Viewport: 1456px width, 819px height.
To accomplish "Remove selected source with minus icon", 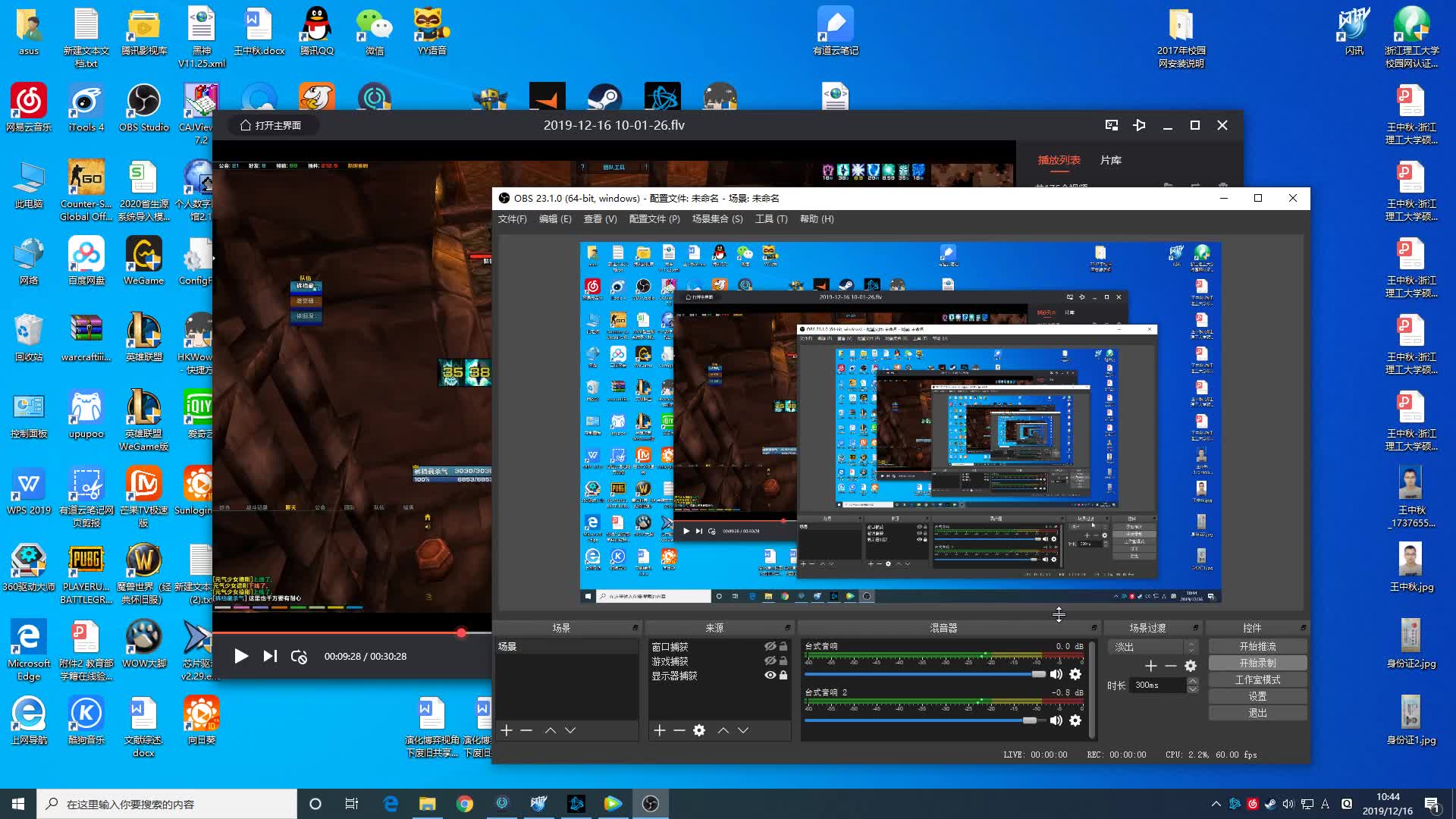I will click(679, 730).
